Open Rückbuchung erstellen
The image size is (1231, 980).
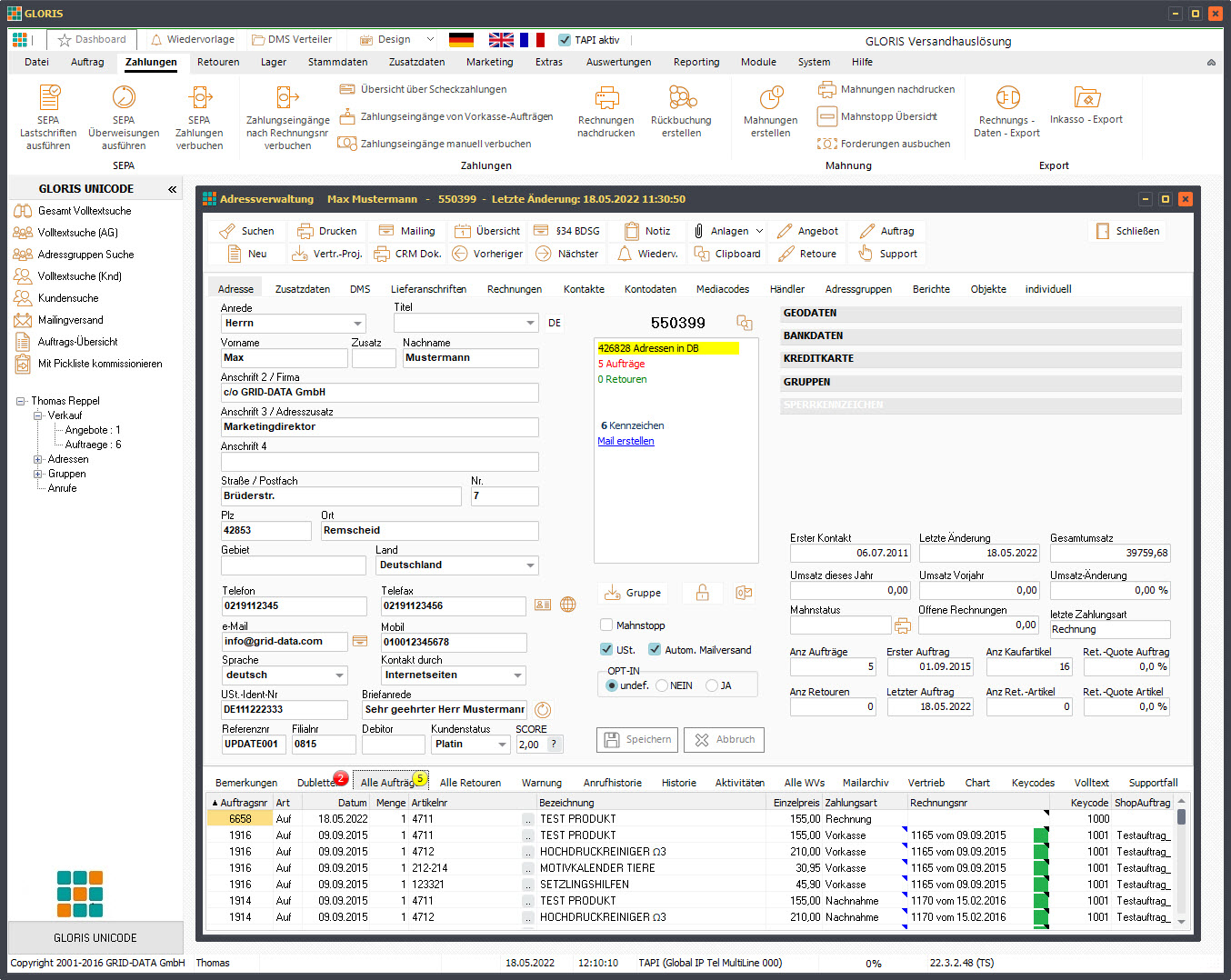point(681,112)
